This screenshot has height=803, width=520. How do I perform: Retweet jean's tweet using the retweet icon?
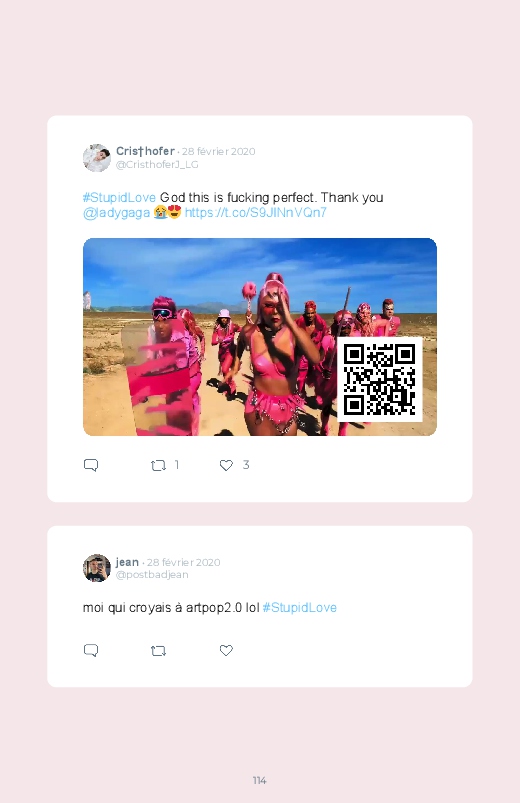click(x=158, y=651)
